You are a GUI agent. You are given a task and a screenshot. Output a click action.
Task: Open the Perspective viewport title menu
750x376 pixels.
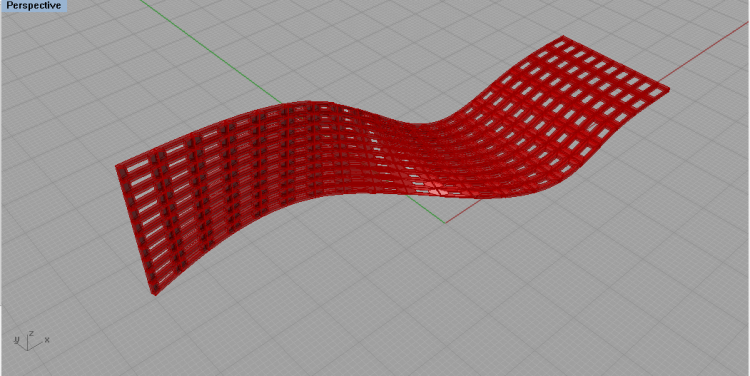pos(33,6)
